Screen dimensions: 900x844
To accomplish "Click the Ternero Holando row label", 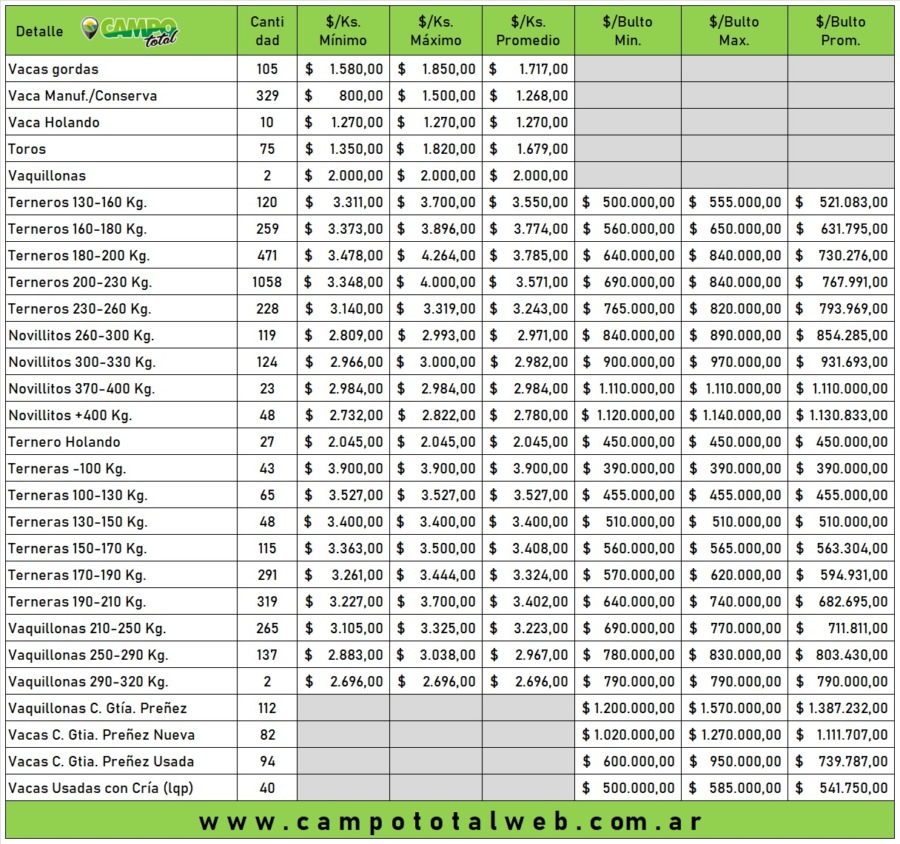I will (x=63, y=442).
